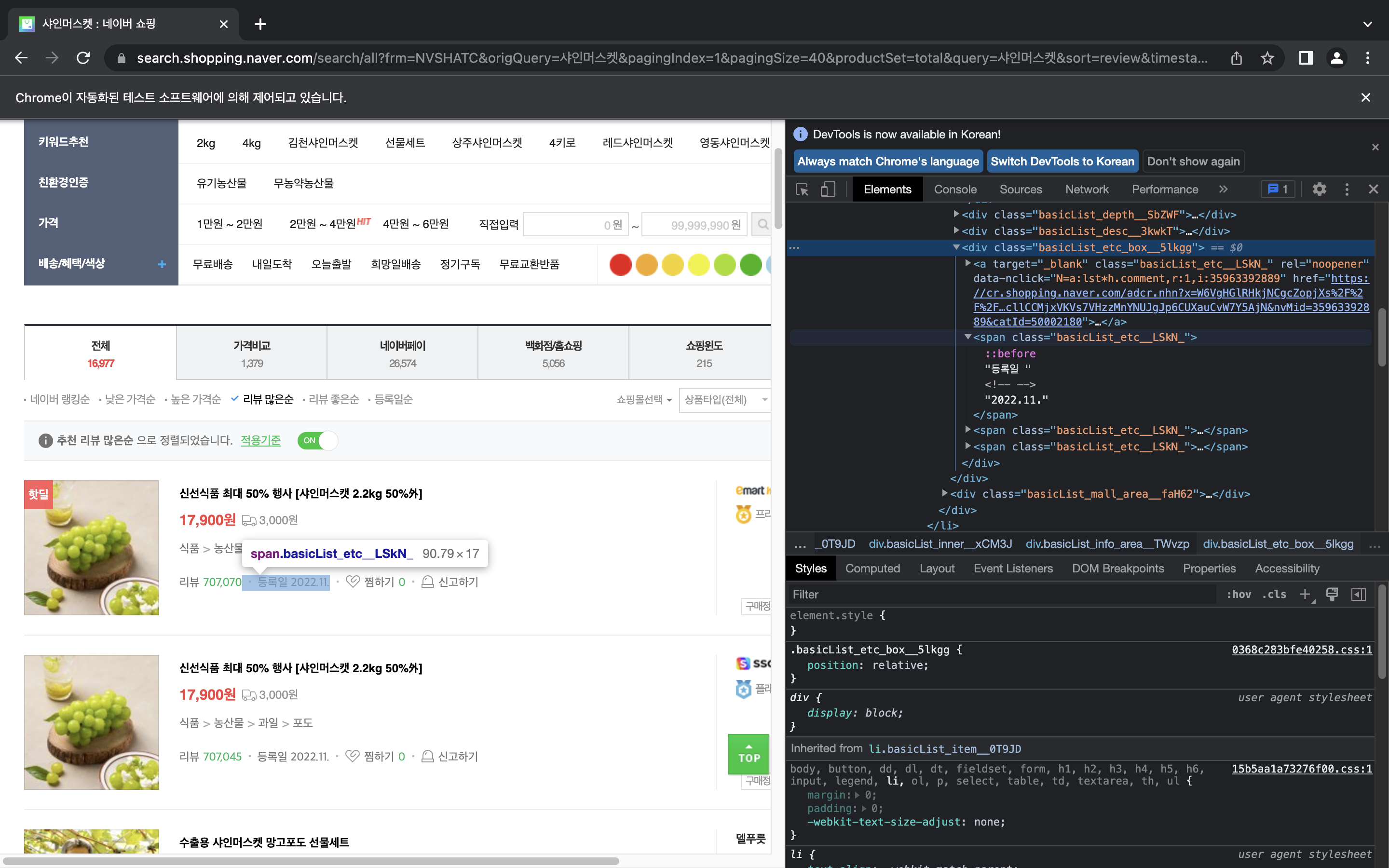Collapse the basicList_etc_box__5lkgg div node
This screenshot has width=1389, height=868.
pos(956,247)
